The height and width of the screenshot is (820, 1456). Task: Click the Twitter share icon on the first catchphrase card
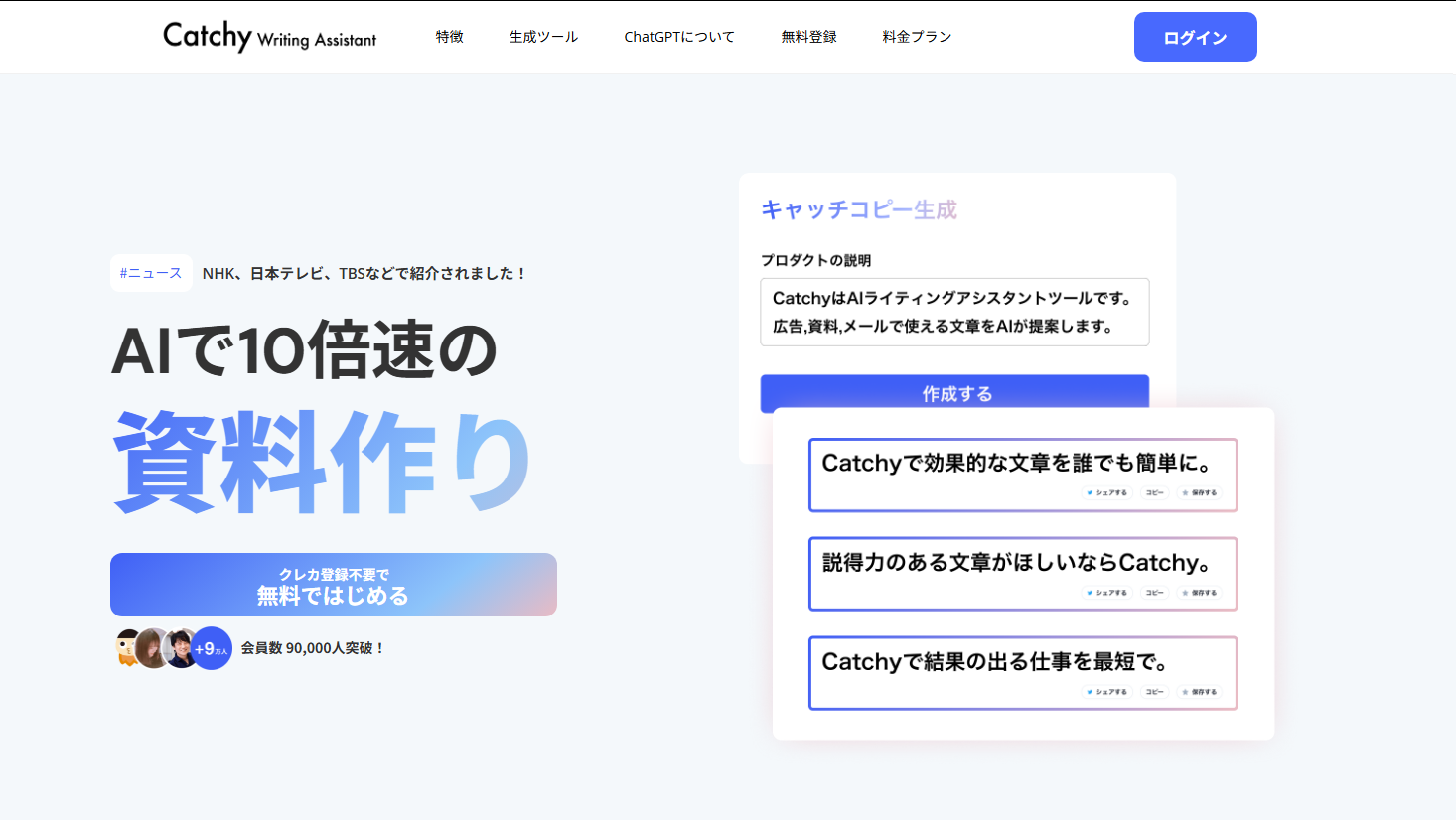tap(1090, 492)
